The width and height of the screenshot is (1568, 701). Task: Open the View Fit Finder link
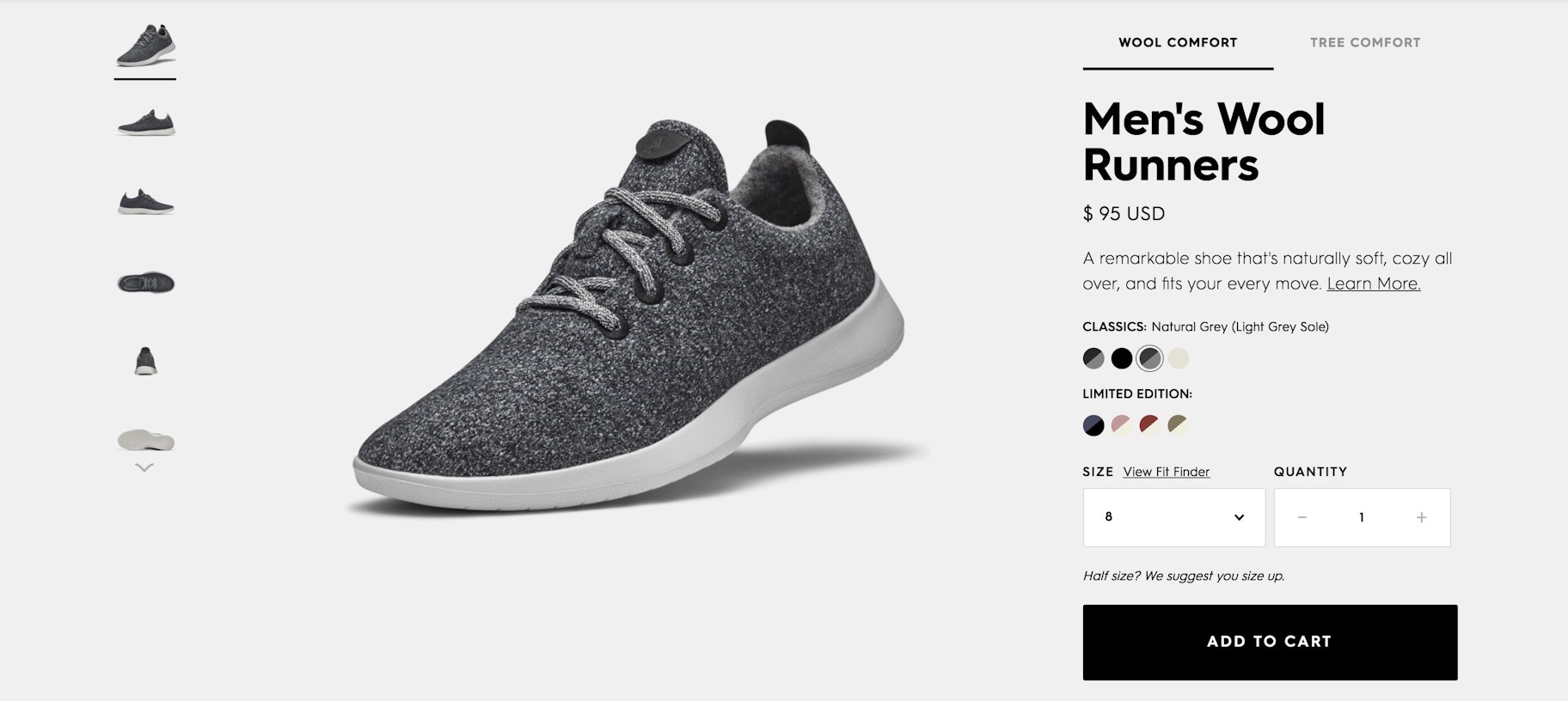pyautogui.click(x=1166, y=472)
